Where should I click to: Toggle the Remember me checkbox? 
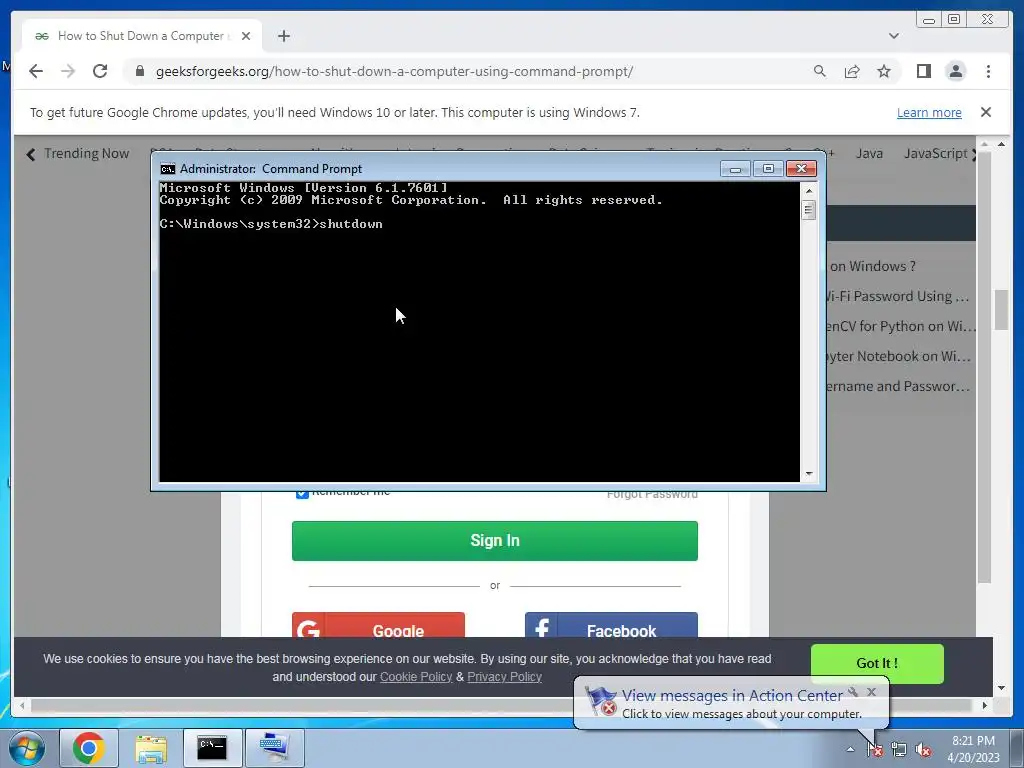click(302, 494)
